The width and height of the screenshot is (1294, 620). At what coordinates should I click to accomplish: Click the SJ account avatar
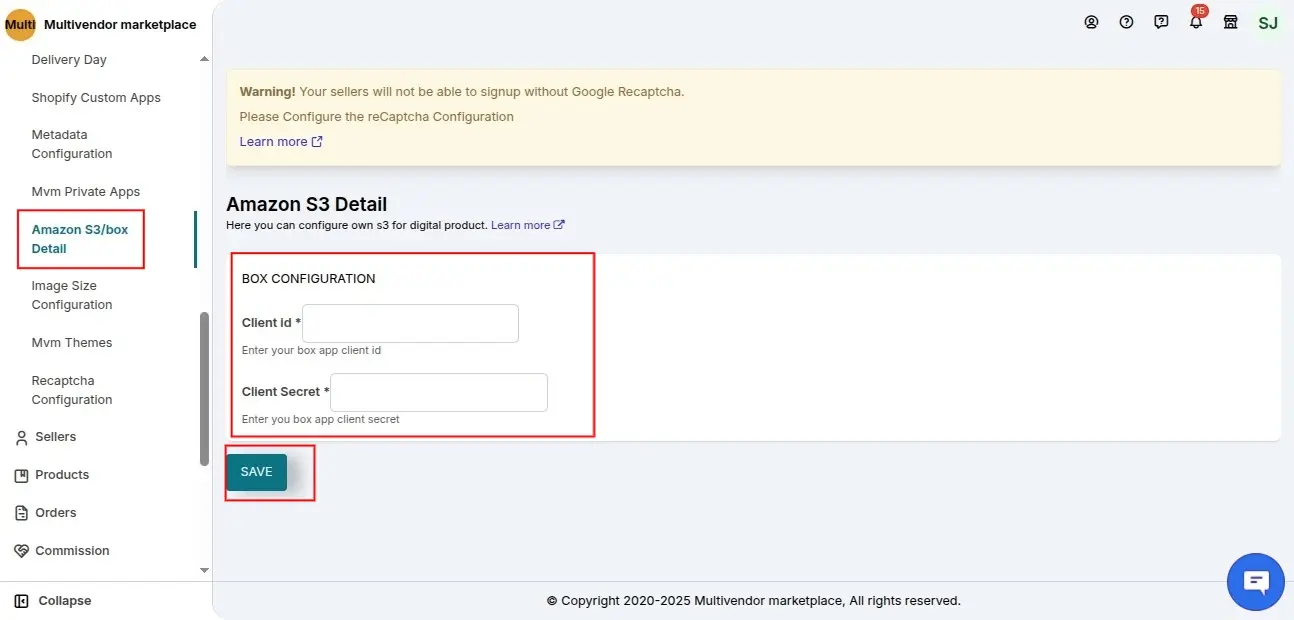(x=1267, y=22)
